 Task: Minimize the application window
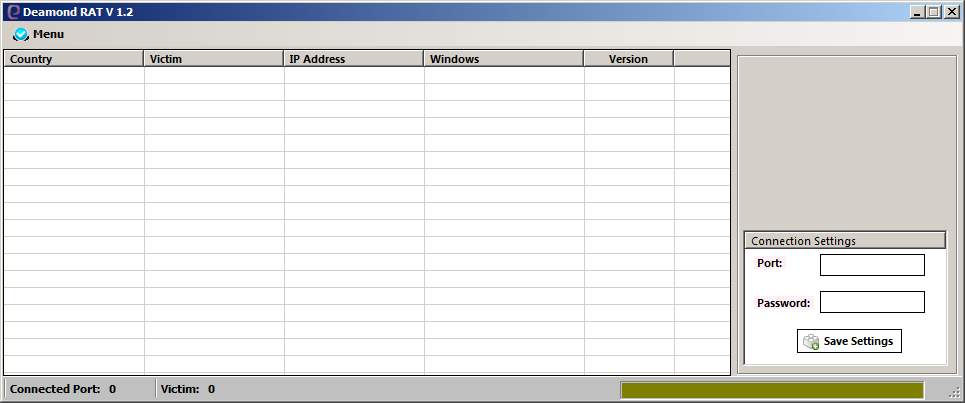click(917, 11)
